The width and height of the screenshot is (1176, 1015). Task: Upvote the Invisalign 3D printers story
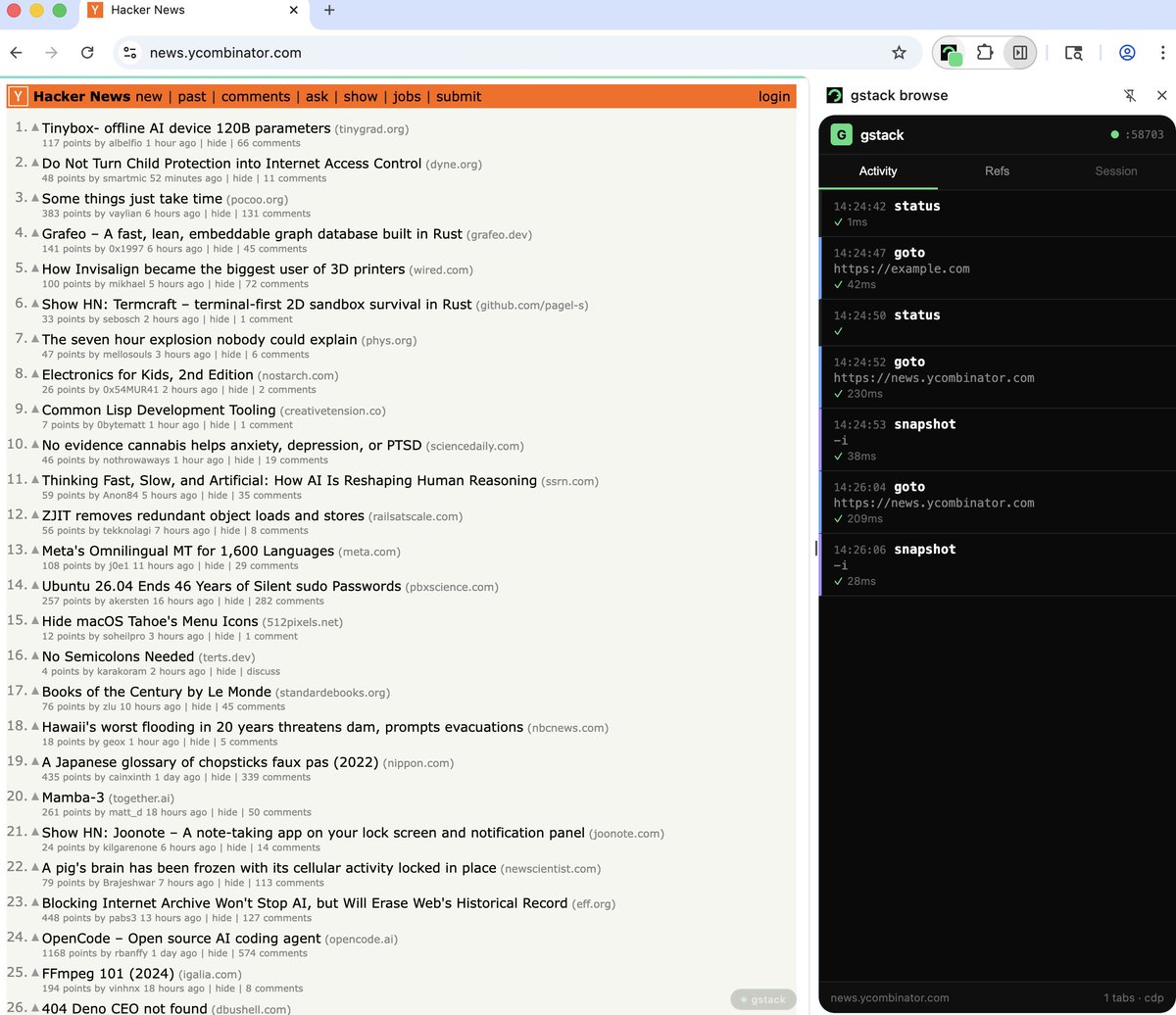point(35,269)
